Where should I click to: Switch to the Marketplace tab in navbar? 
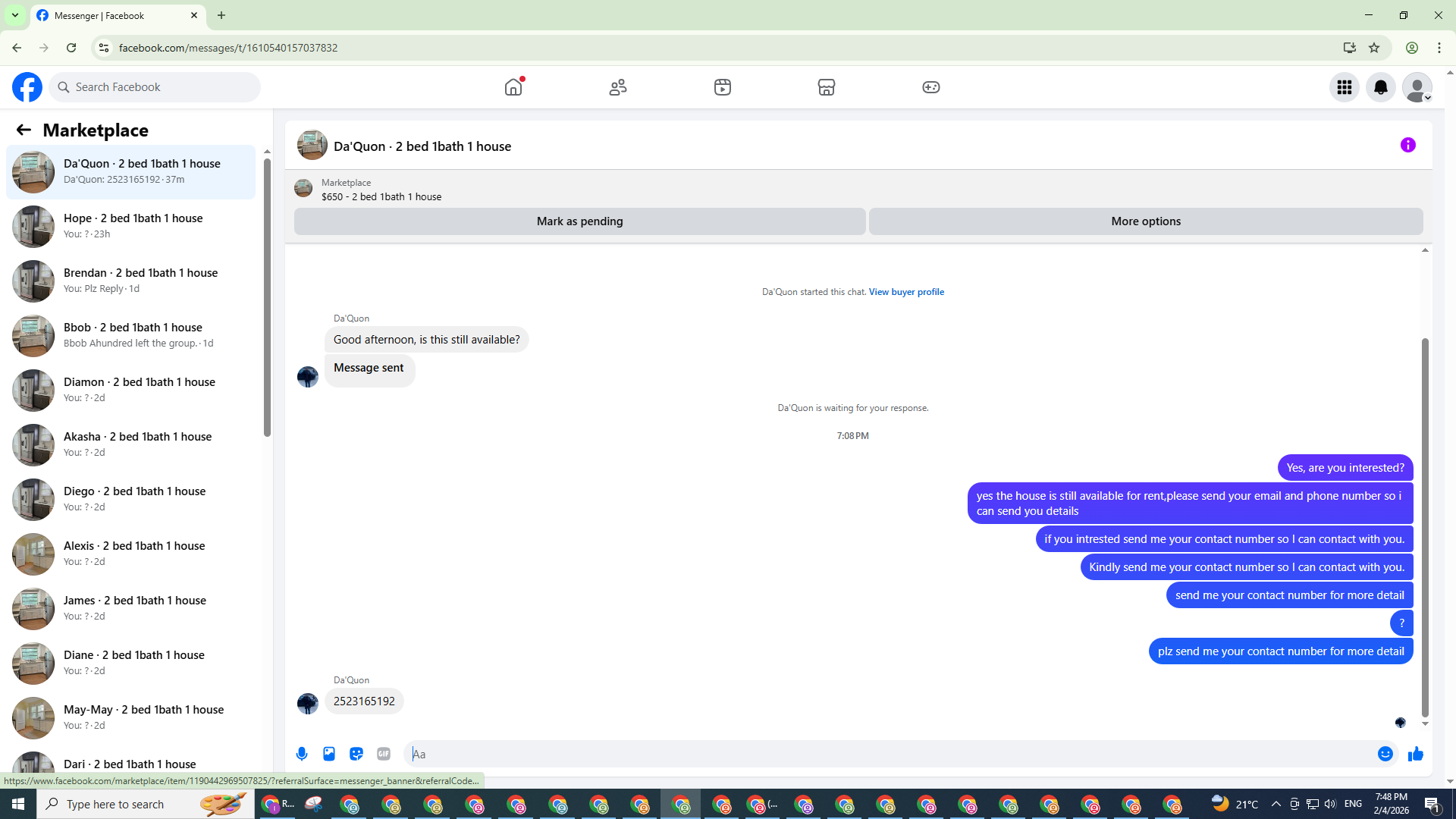(x=827, y=87)
